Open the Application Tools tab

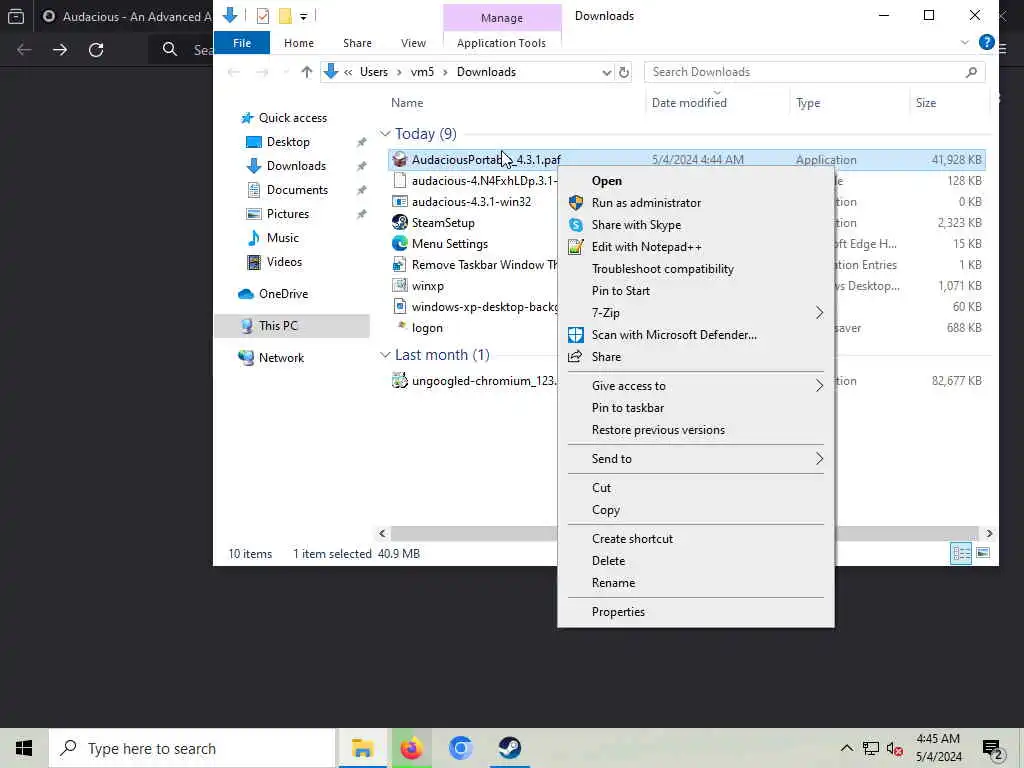click(501, 42)
